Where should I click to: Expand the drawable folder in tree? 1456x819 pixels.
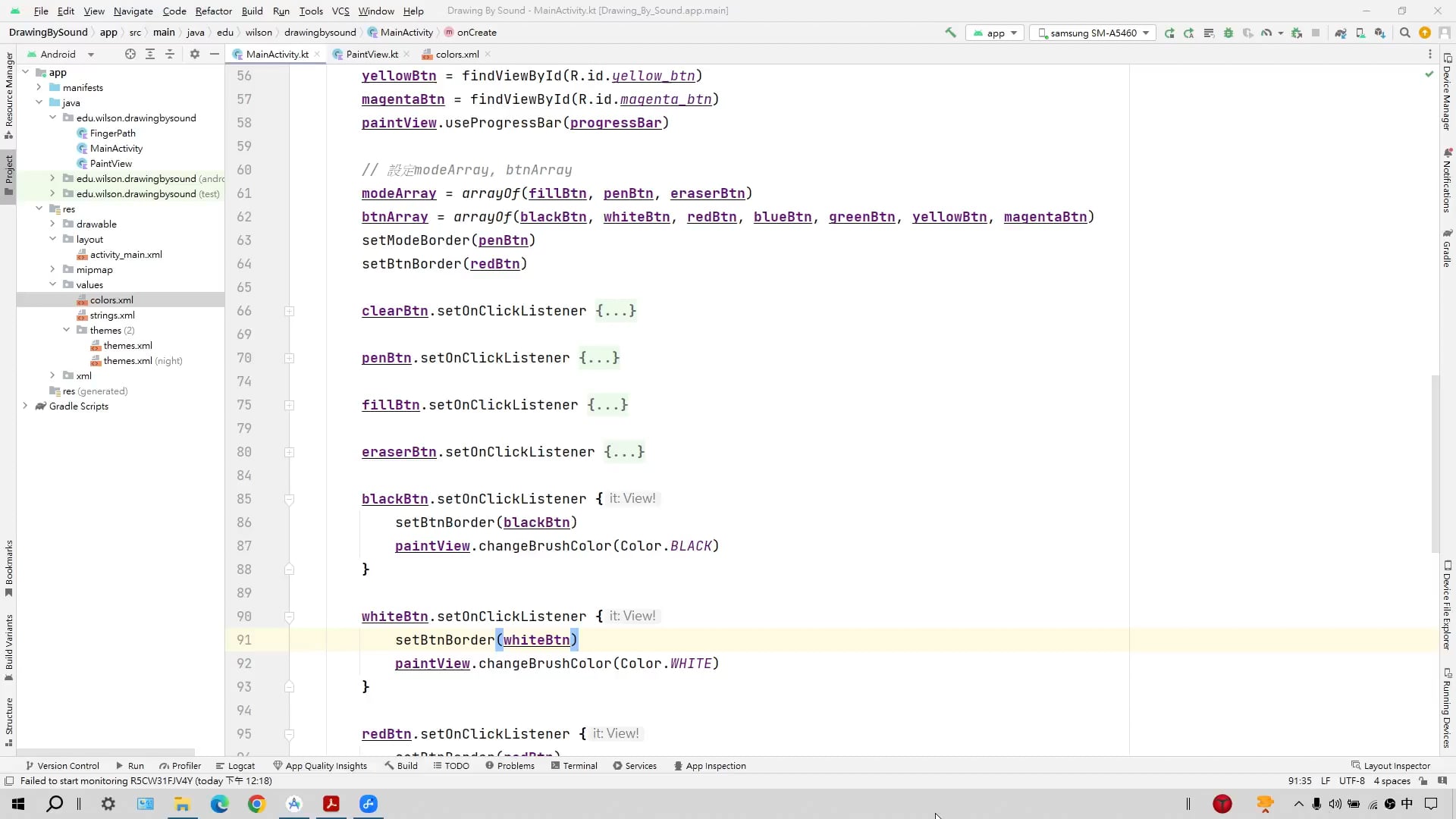click(x=52, y=224)
